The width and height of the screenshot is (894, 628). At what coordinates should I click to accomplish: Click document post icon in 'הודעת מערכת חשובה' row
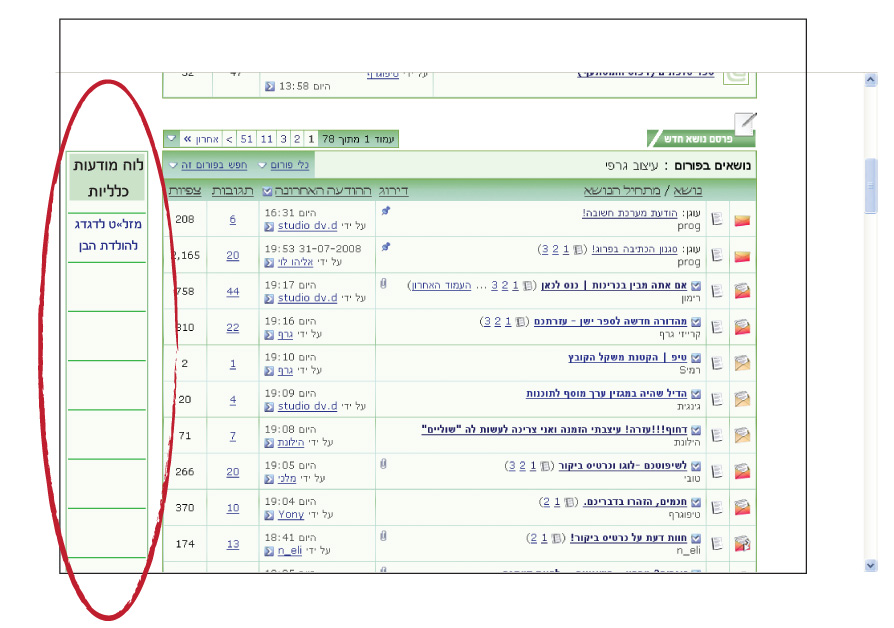(717, 219)
